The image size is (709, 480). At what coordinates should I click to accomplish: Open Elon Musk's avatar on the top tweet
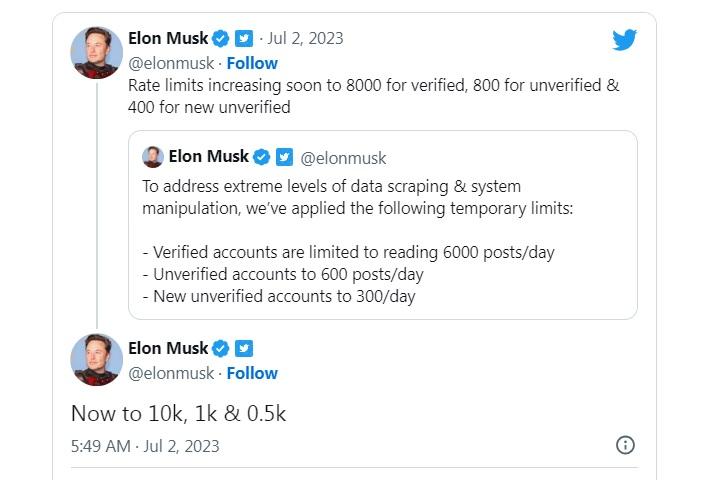click(97, 52)
